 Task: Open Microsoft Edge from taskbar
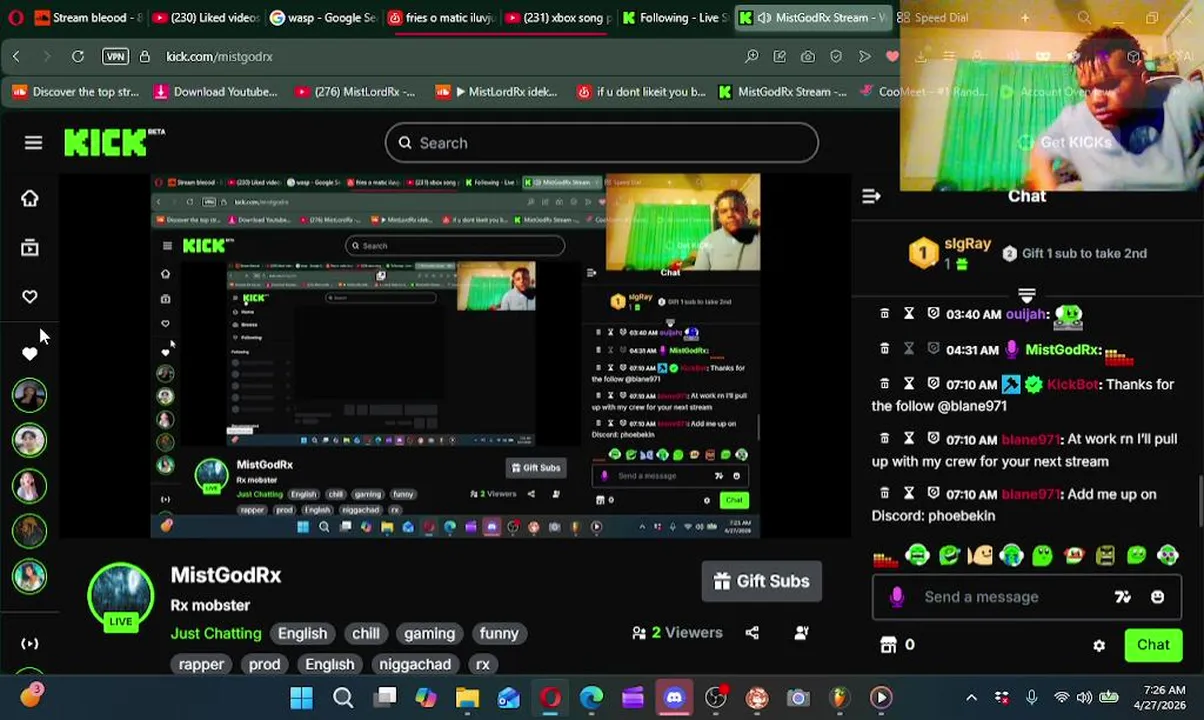[x=591, y=697]
